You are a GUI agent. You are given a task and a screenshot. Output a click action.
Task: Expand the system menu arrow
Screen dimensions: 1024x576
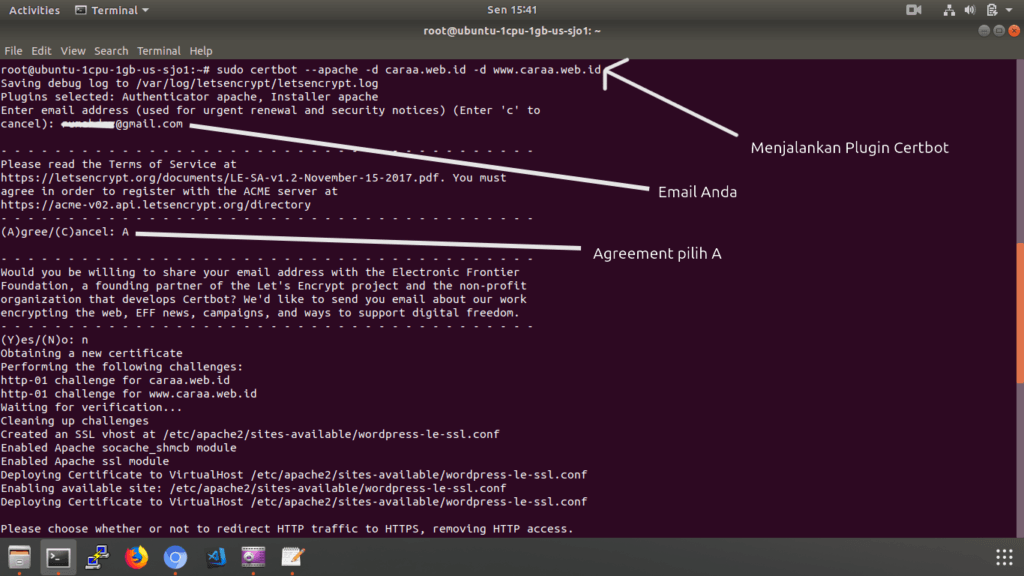[1009, 10]
